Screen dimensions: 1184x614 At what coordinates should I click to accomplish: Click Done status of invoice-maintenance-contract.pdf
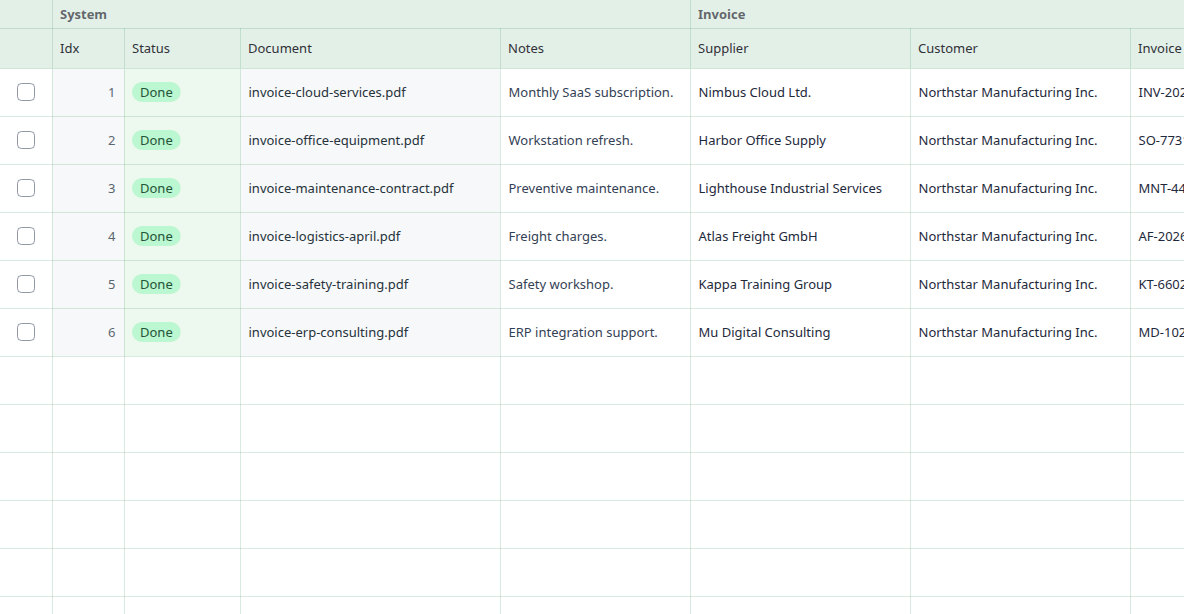click(x=156, y=188)
